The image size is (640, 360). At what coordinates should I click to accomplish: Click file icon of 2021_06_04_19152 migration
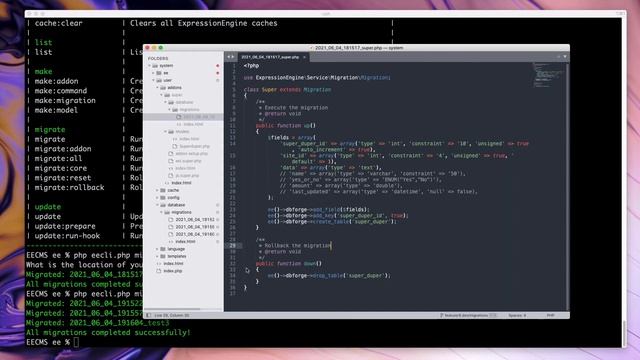[171, 220]
